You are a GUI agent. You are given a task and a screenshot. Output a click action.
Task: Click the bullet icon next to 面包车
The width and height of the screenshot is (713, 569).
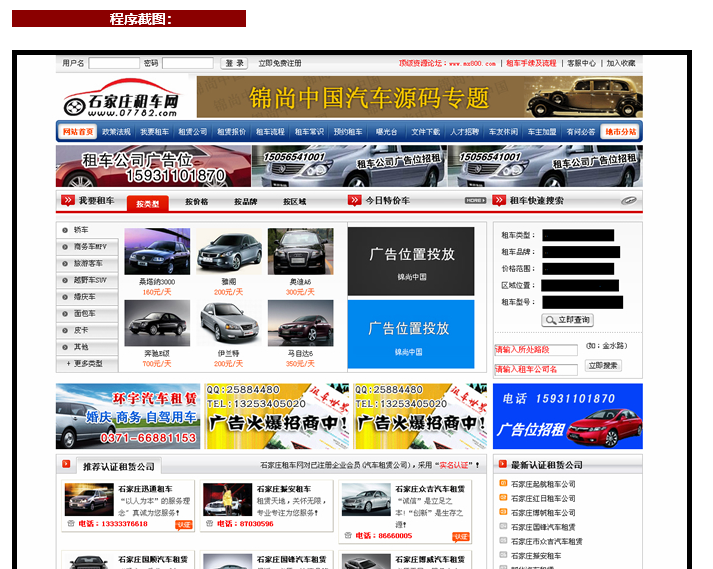(x=65, y=314)
